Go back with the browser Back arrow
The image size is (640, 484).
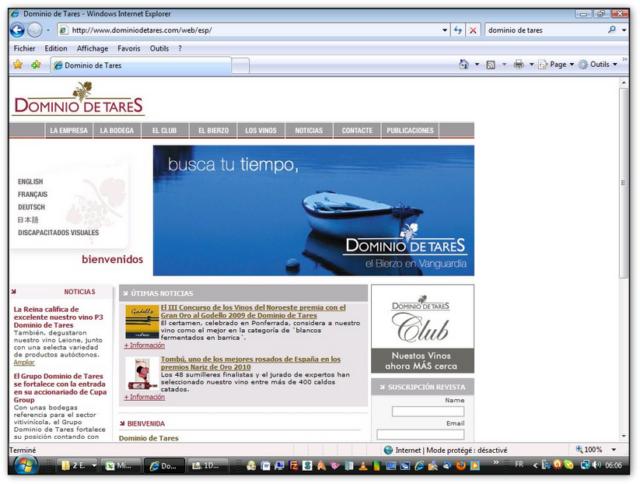(18, 30)
